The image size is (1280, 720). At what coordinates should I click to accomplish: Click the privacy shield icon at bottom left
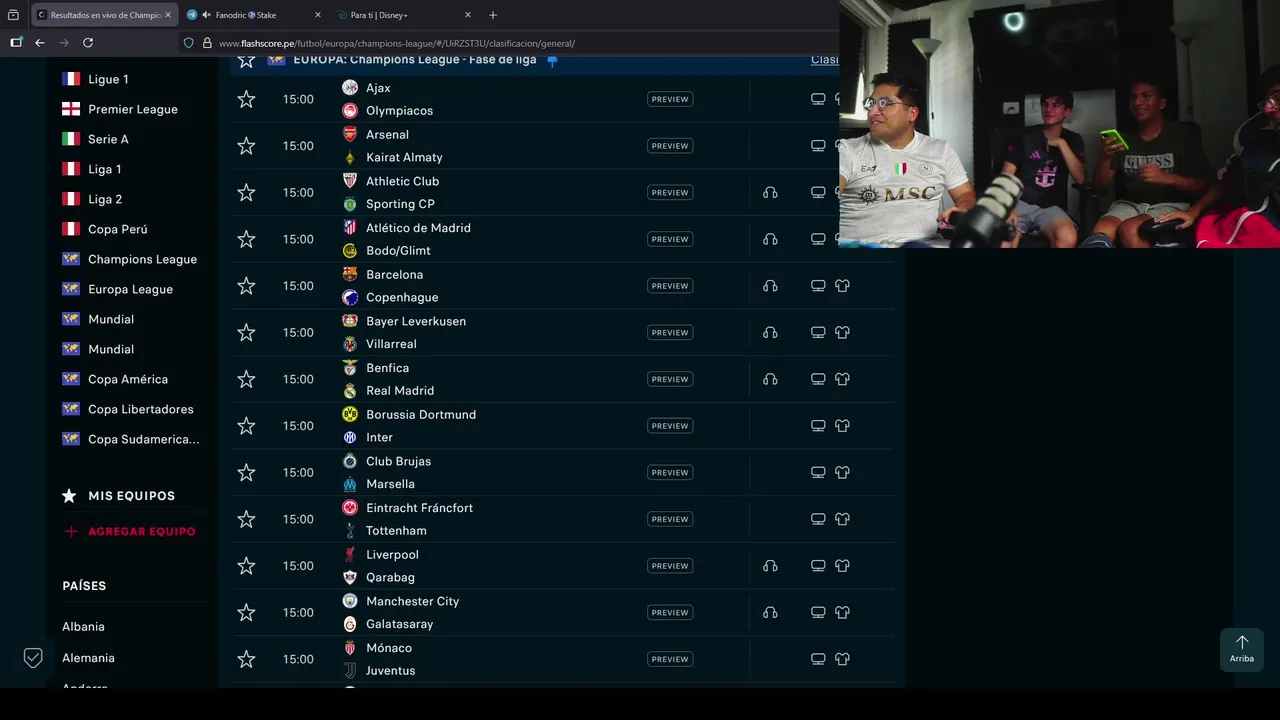pyautogui.click(x=33, y=658)
